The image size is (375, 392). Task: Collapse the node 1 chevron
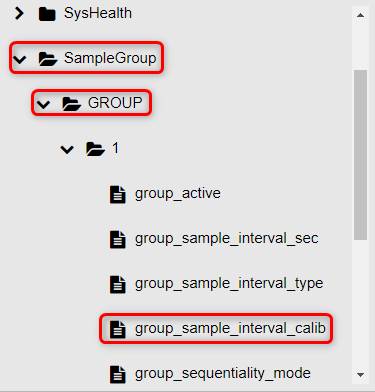click(67, 150)
